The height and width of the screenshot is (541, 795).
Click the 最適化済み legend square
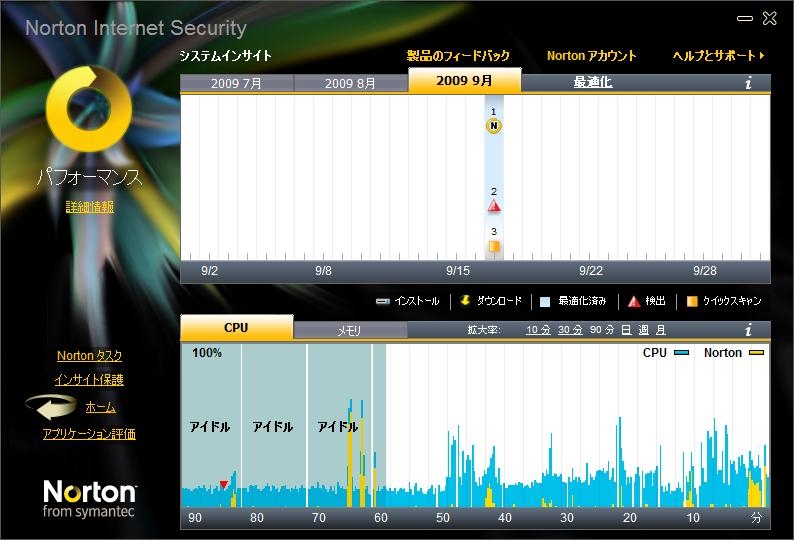tap(545, 302)
